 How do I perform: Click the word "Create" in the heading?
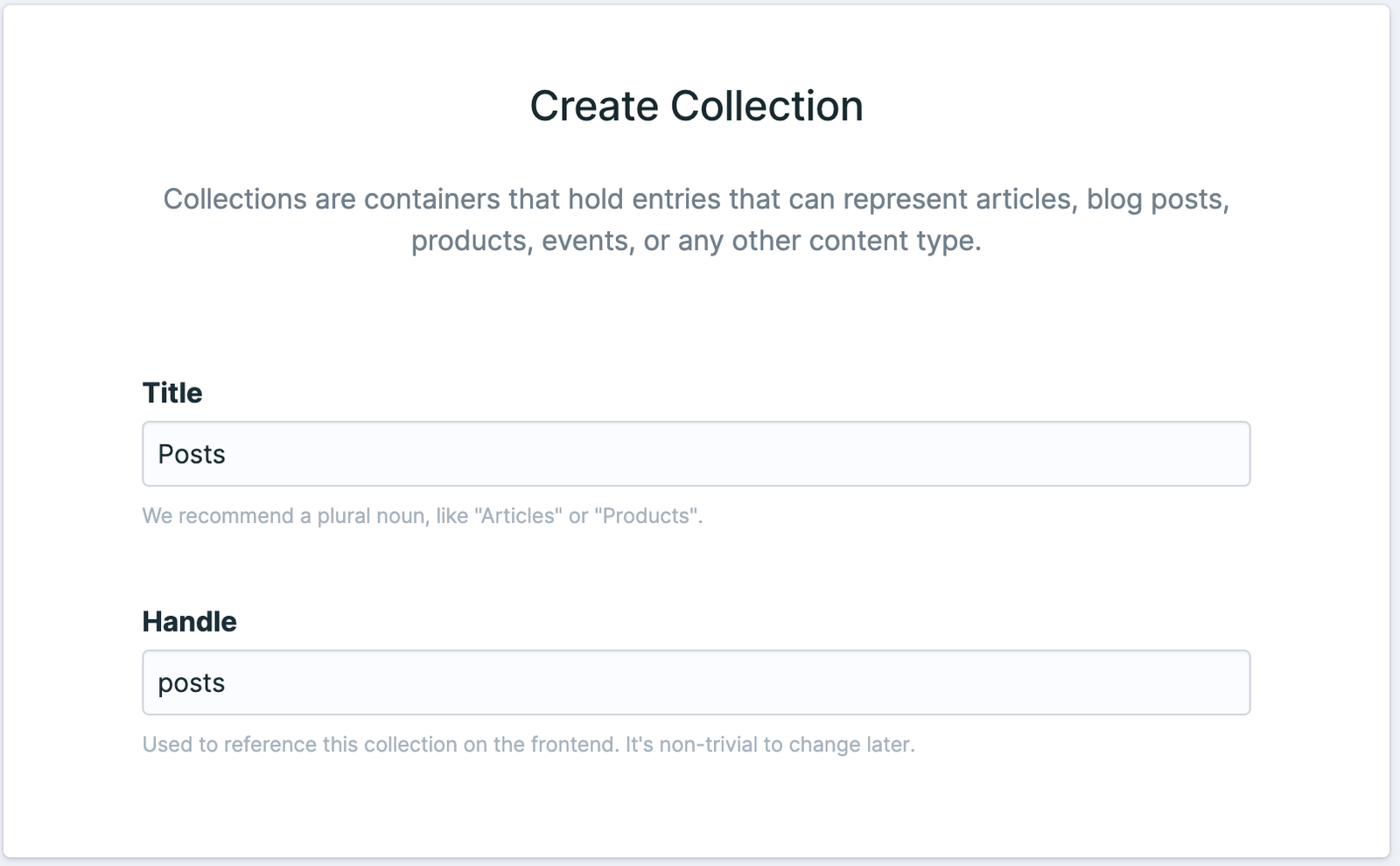click(594, 106)
